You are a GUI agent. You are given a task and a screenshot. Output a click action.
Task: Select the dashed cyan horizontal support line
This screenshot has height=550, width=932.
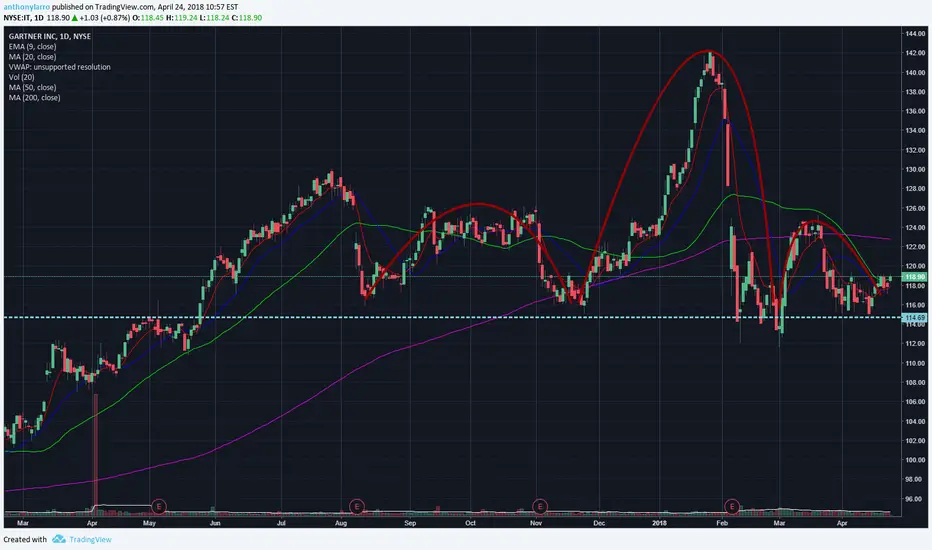point(452,318)
